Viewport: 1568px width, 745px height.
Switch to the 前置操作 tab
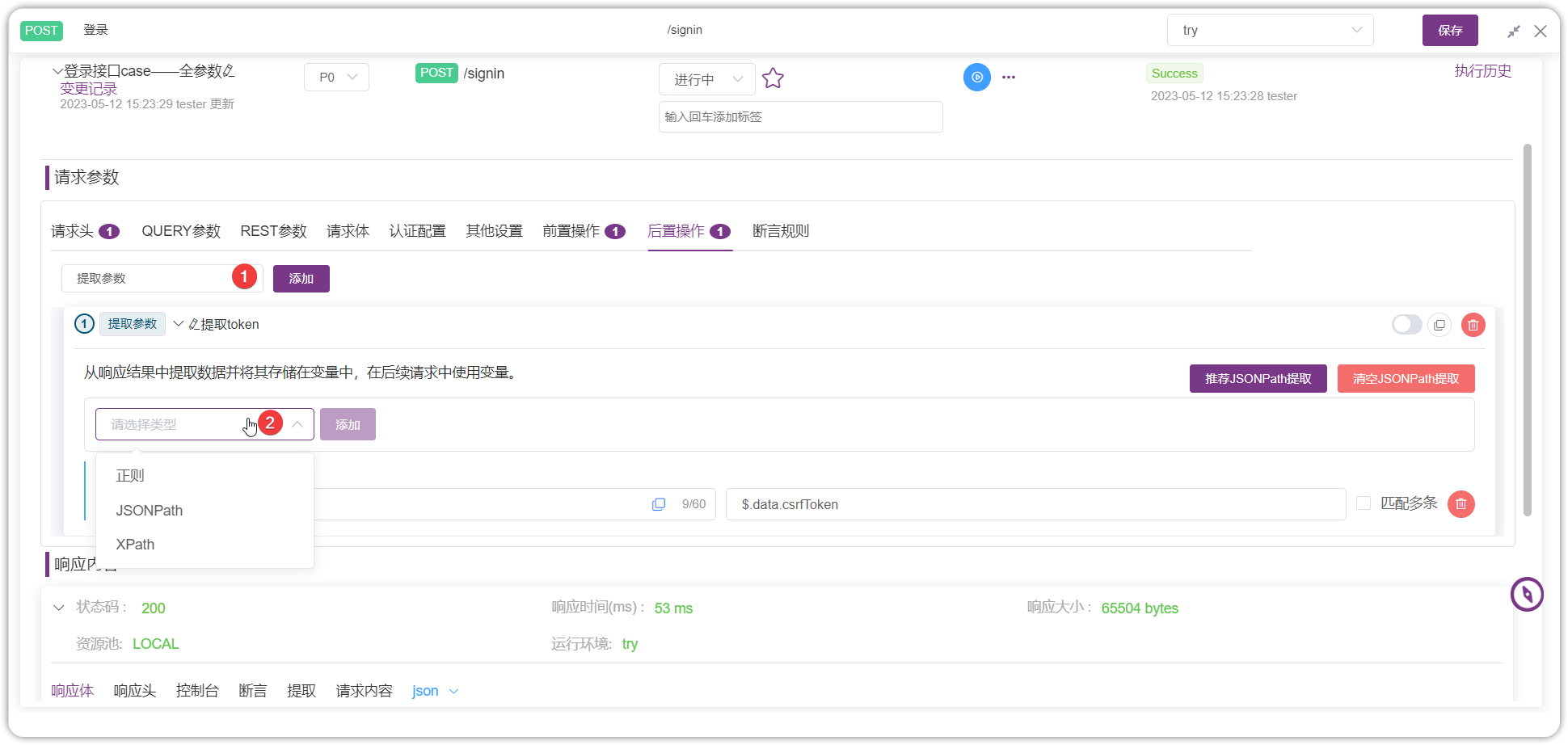tap(584, 231)
